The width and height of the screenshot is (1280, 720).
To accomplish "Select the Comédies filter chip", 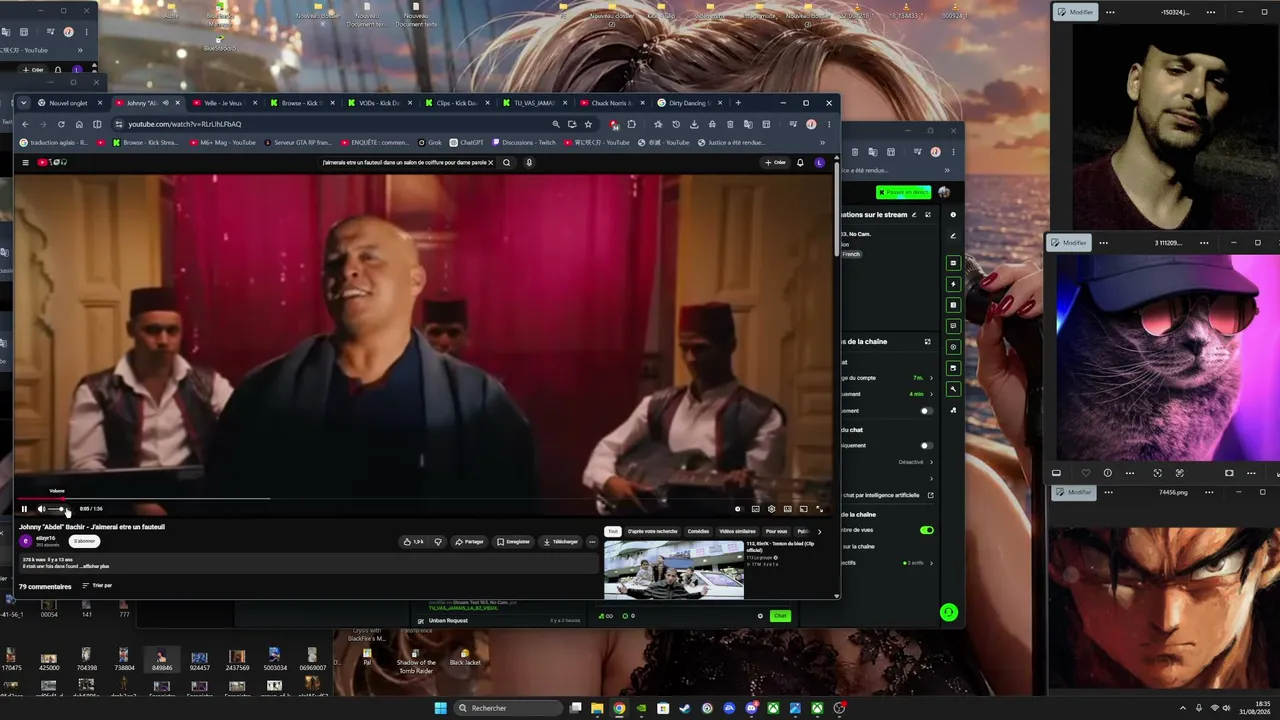I will [698, 532].
